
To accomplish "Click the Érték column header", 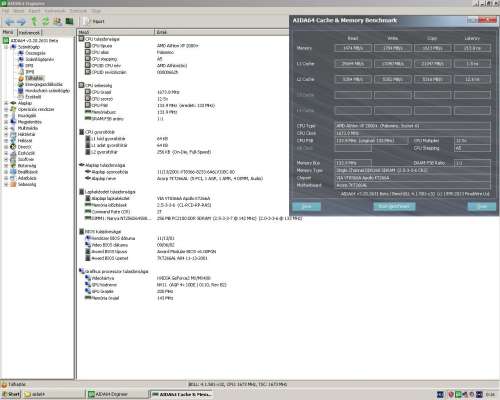I will tap(222, 32).
